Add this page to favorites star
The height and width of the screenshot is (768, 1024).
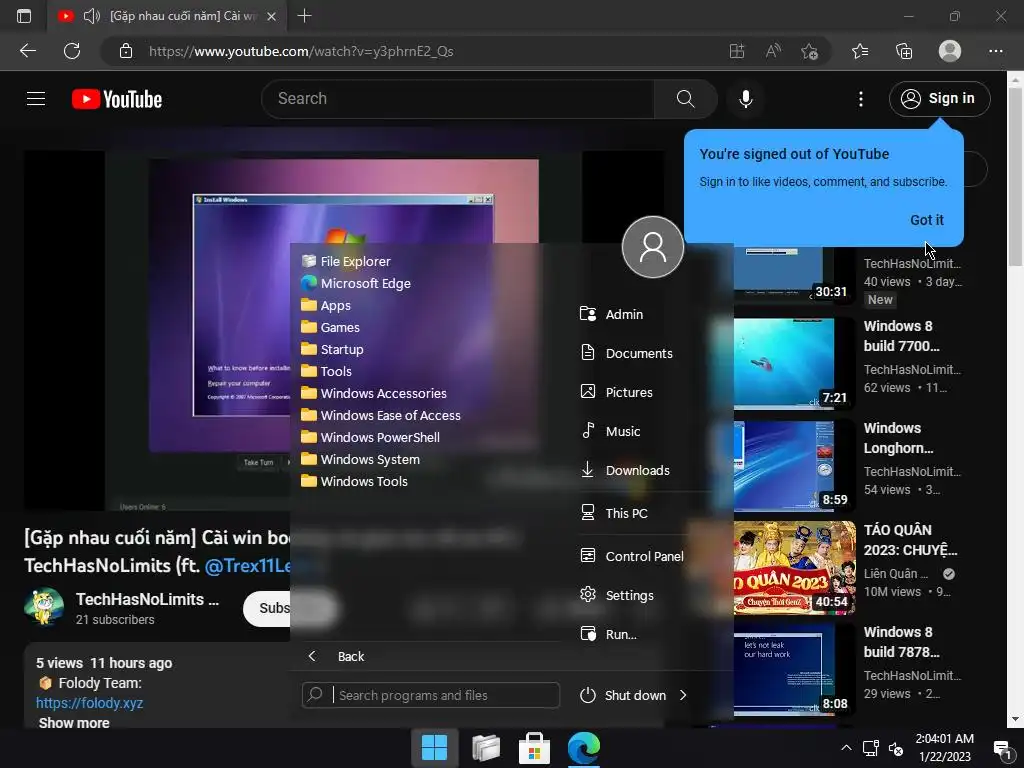(x=809, y=51)
